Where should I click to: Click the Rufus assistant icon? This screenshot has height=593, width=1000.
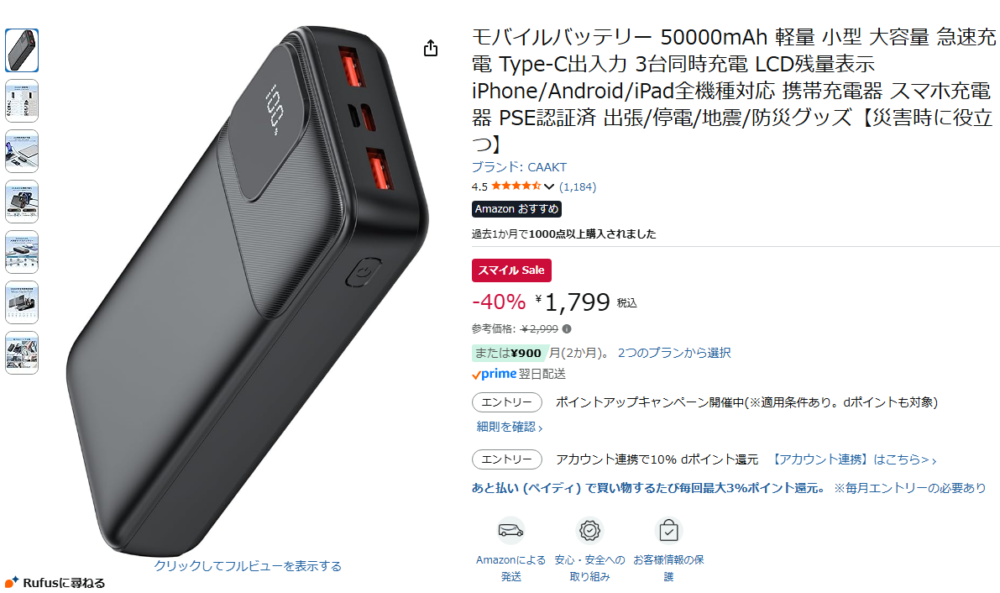pos(11,582)
